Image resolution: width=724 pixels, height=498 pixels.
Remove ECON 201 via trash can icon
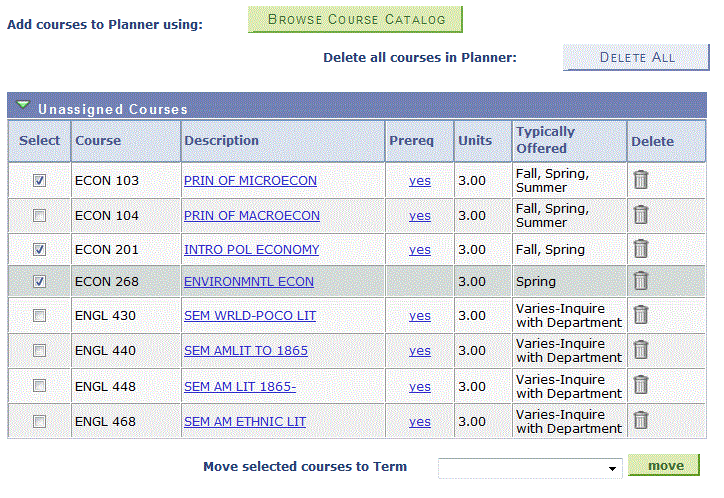[641, 249]
